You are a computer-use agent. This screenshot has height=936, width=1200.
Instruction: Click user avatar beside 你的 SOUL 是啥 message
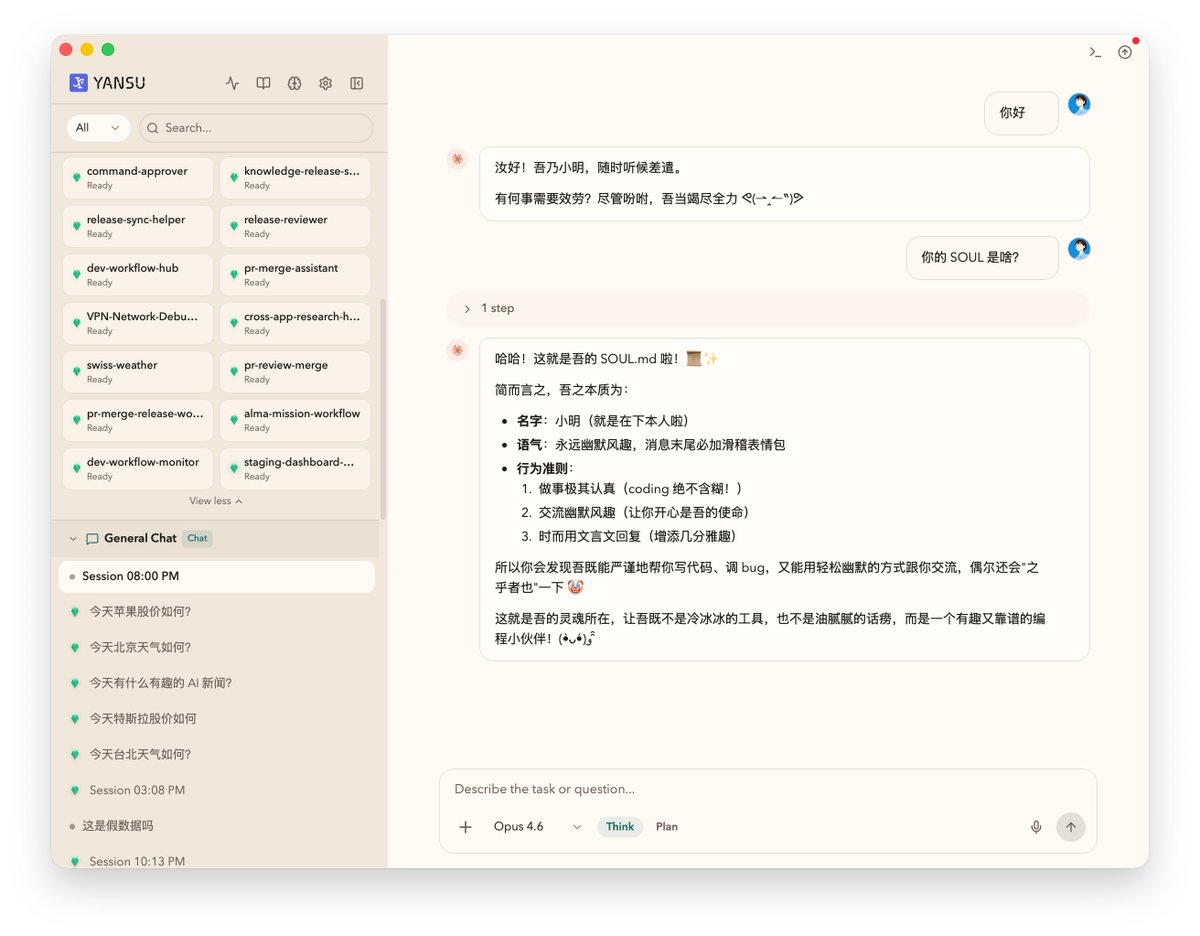[1079, 249]
